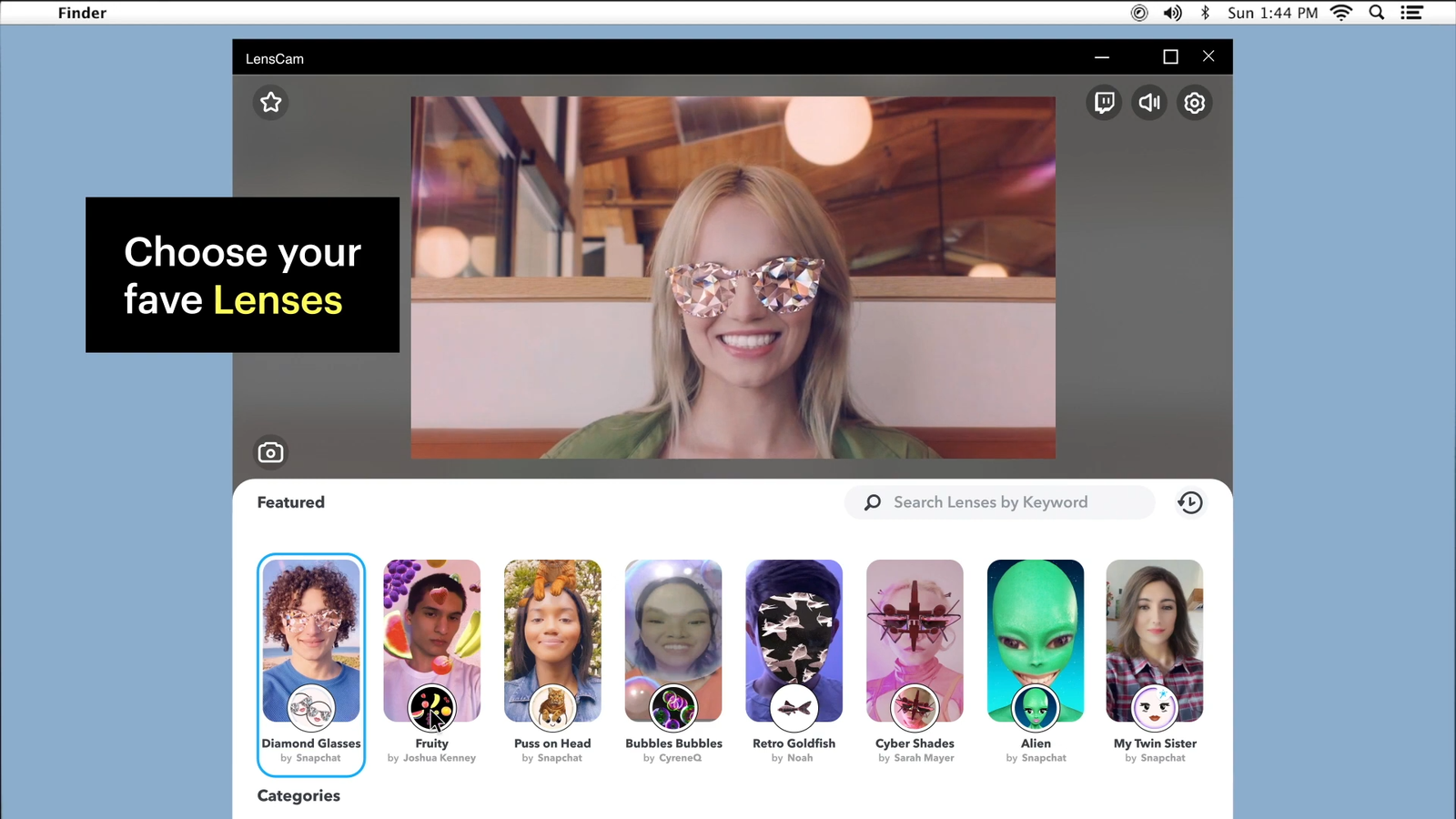Open the Finder menu

82,12
